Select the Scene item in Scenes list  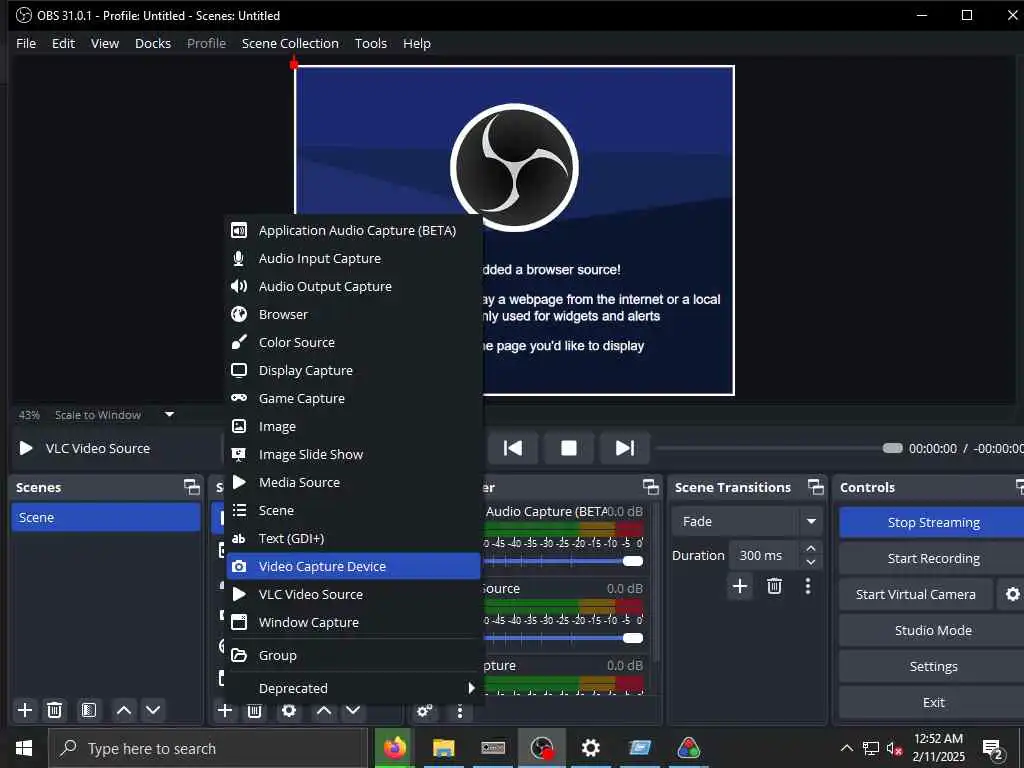point(106,517)
